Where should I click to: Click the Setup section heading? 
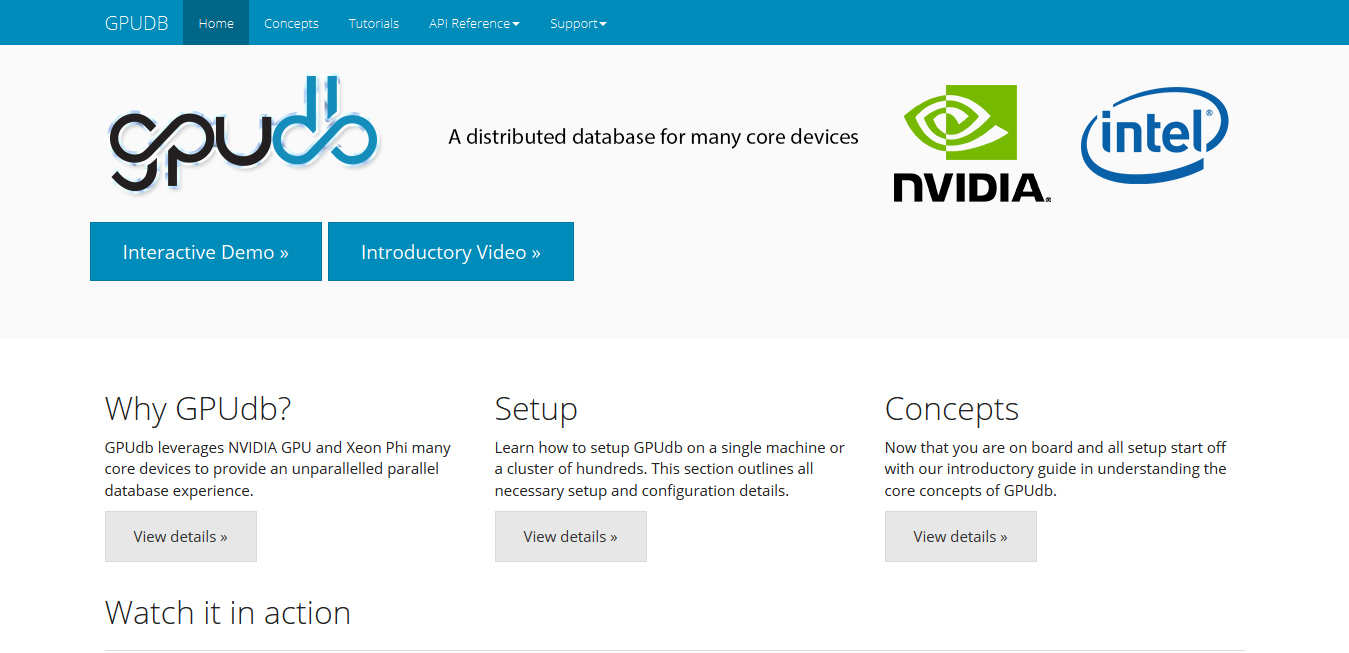tap(536, 409)
